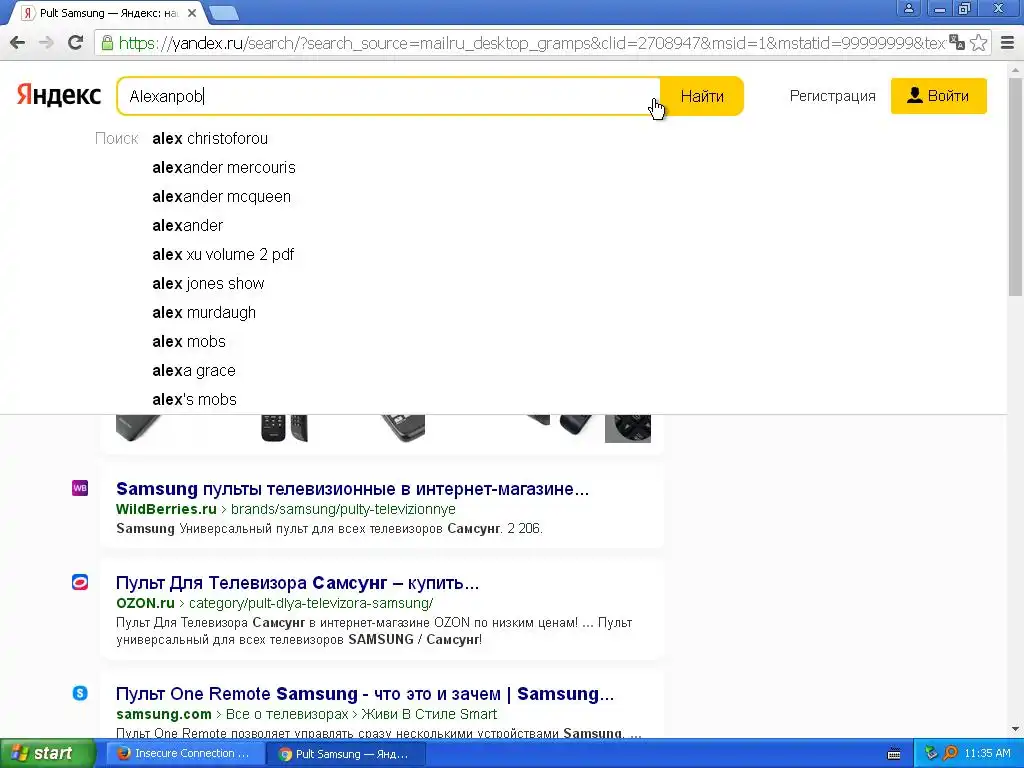Click the 11:35 AM taskbar clock

click(987, 754)
